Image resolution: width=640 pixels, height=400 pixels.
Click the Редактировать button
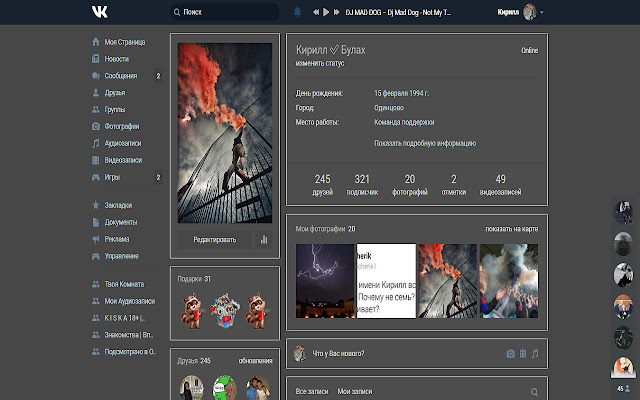(x=215, y=240)
